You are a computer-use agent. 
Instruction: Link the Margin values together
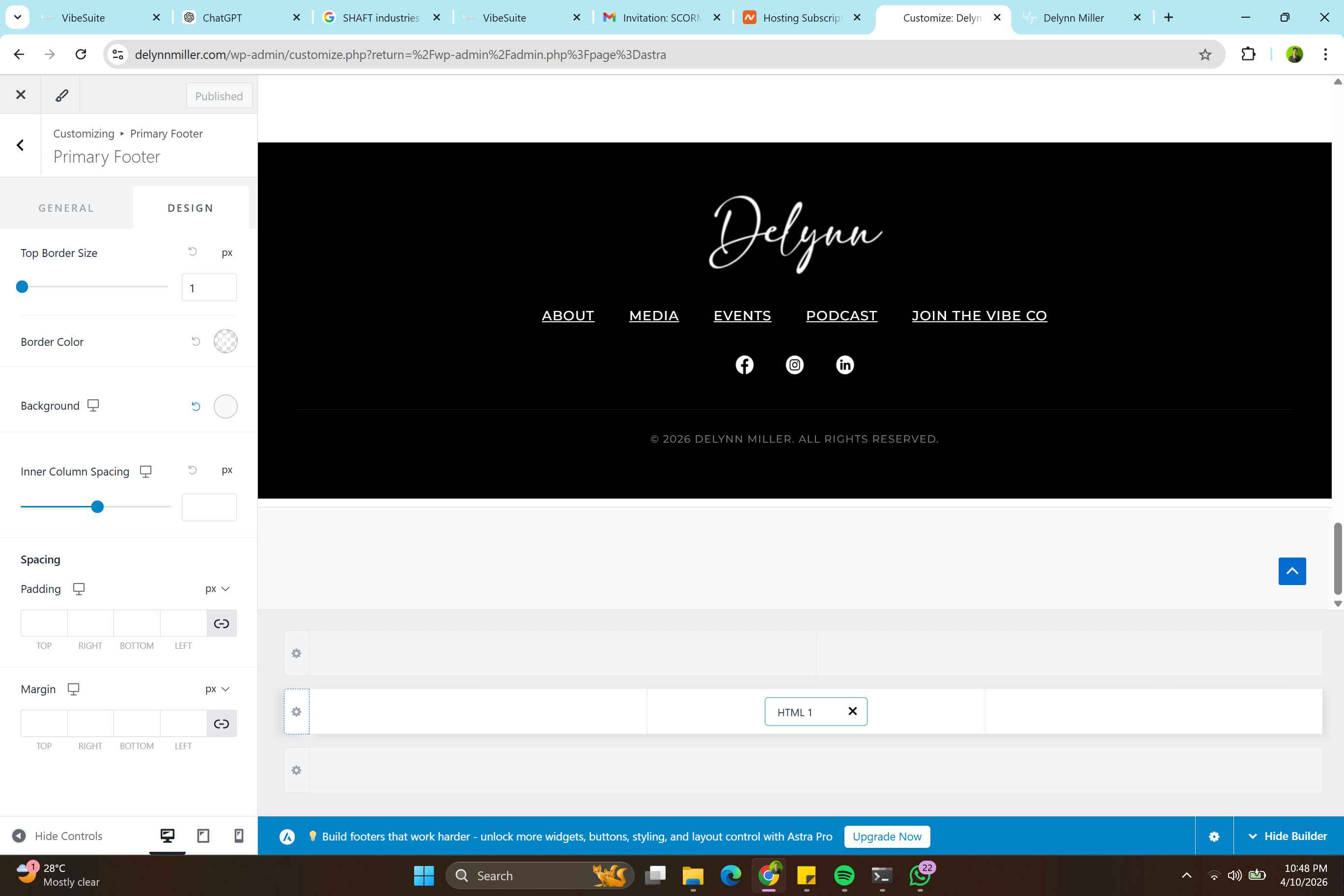pos(221,724)
